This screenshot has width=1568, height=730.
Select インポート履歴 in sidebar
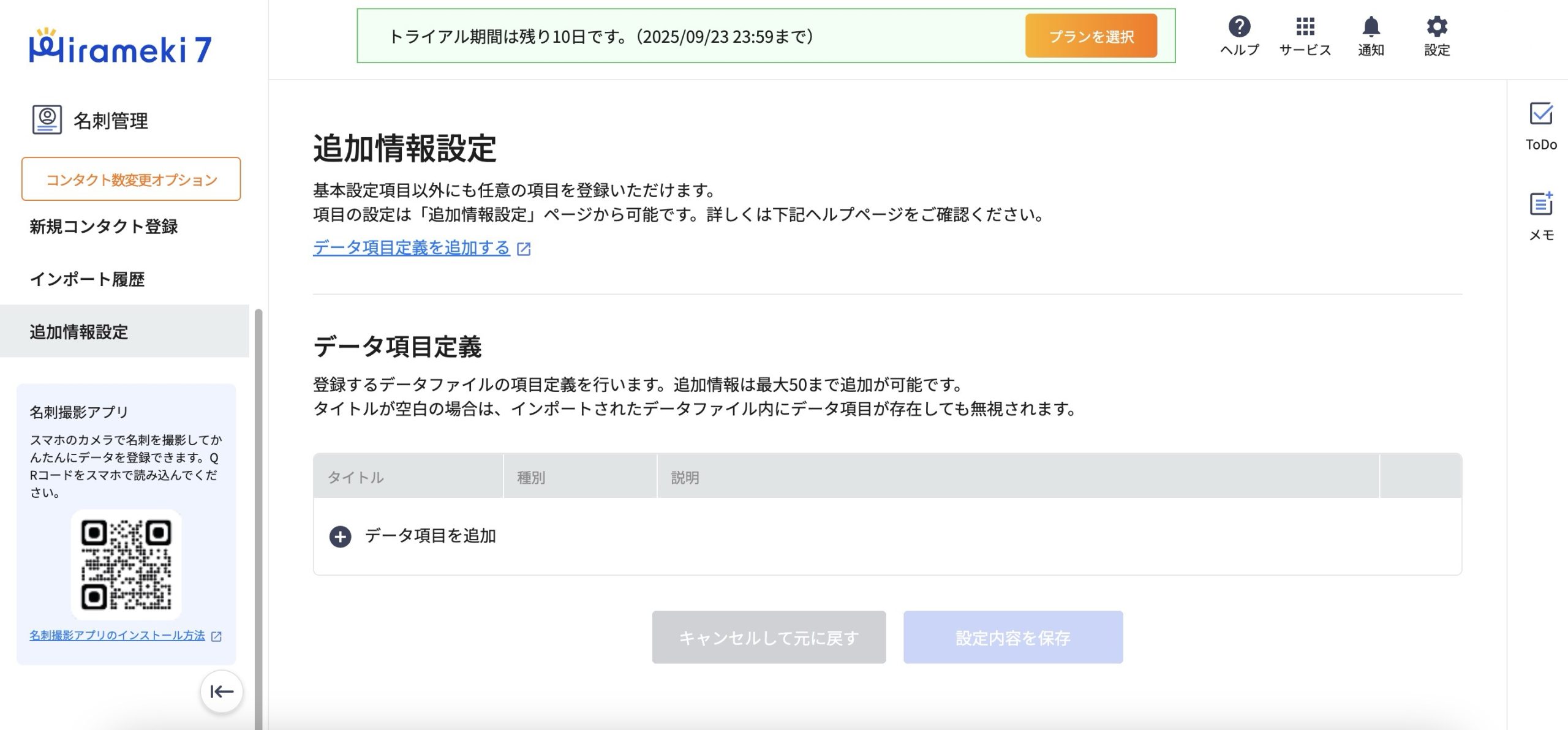click(x=87, y=279)
